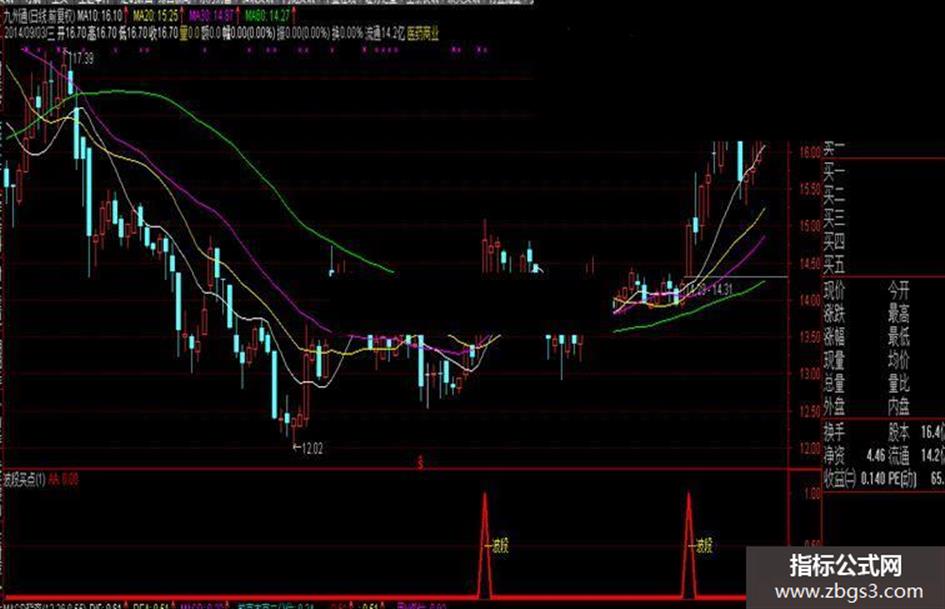Click the 14.00 price axis tick
Viewport: 945px width, 609px height.
coord(809,300)
